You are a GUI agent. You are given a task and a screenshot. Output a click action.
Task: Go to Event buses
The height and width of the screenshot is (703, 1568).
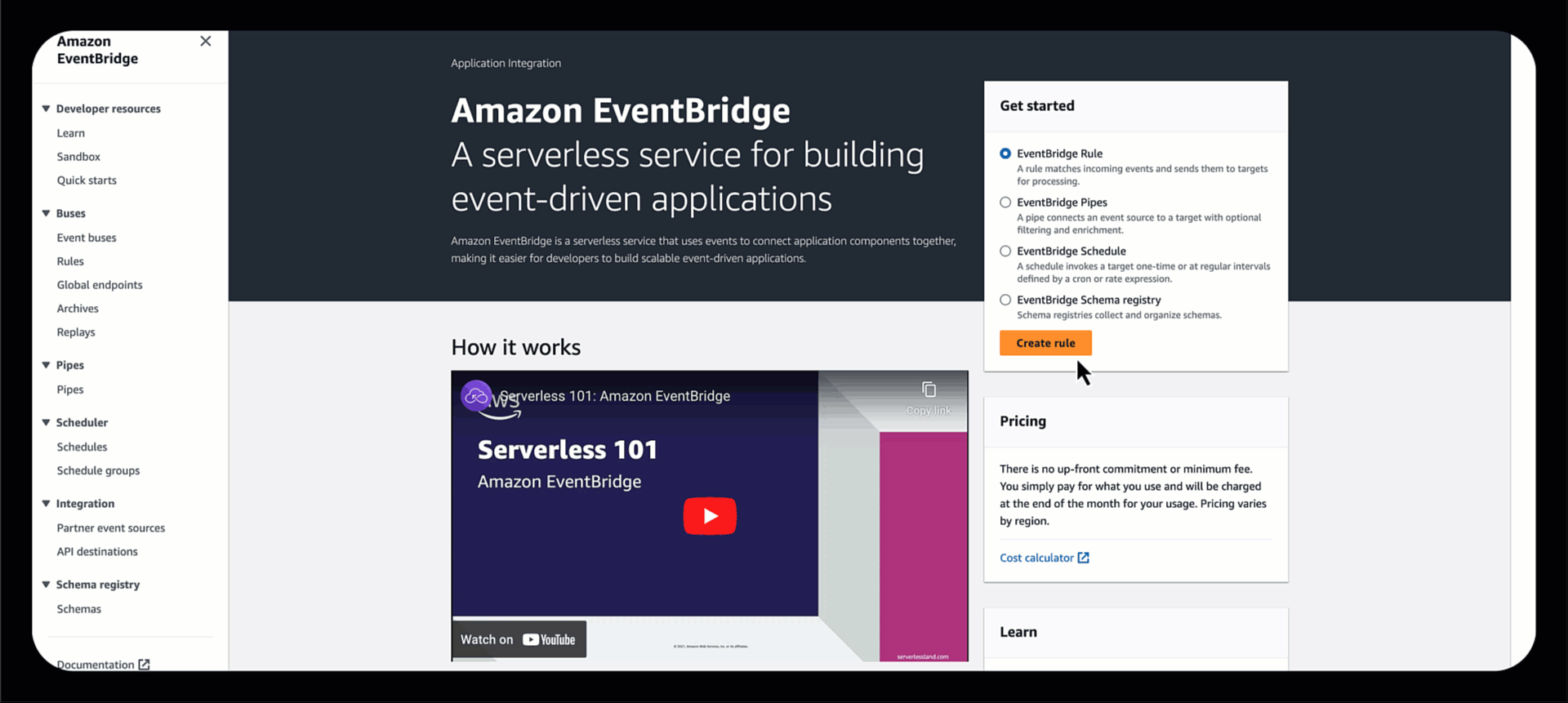pyautogui.click(x=87, y=238)
